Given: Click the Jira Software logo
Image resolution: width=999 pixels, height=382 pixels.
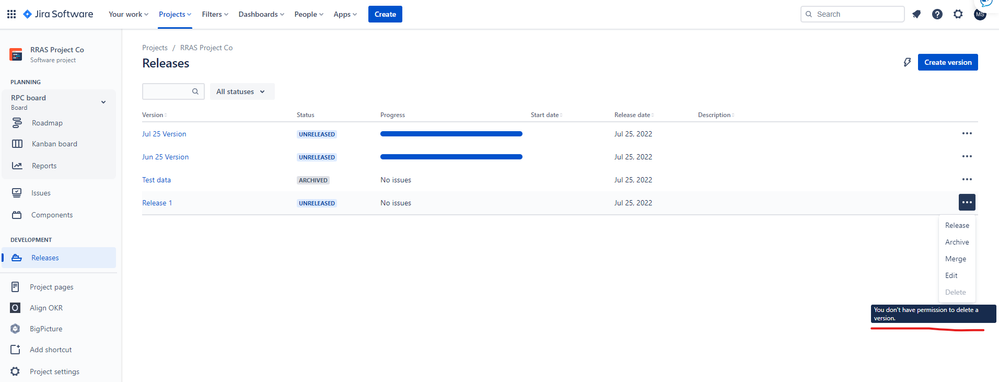Looking at the screenshot, I should tap(58, 14).
